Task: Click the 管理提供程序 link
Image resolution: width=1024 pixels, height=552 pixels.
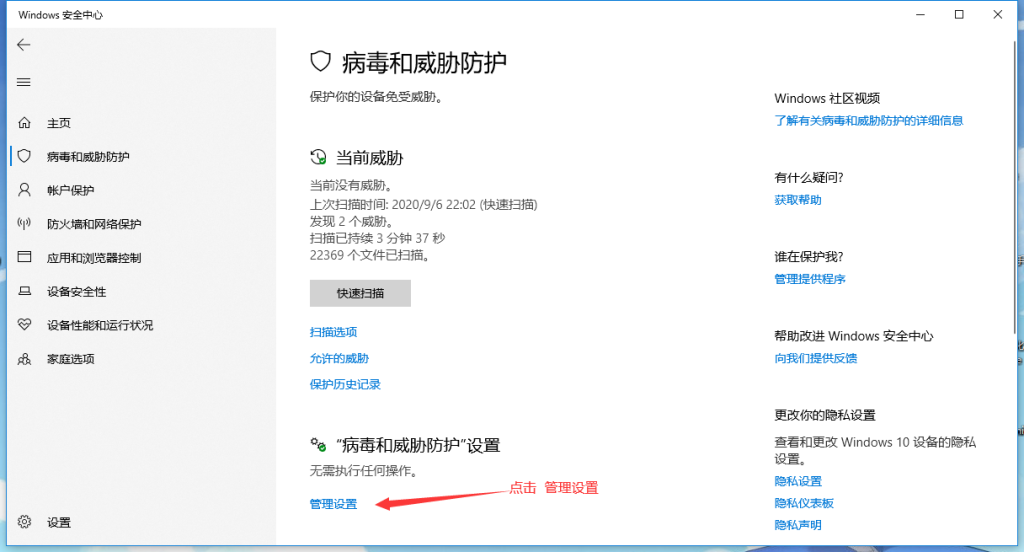Action: point(810,279)
